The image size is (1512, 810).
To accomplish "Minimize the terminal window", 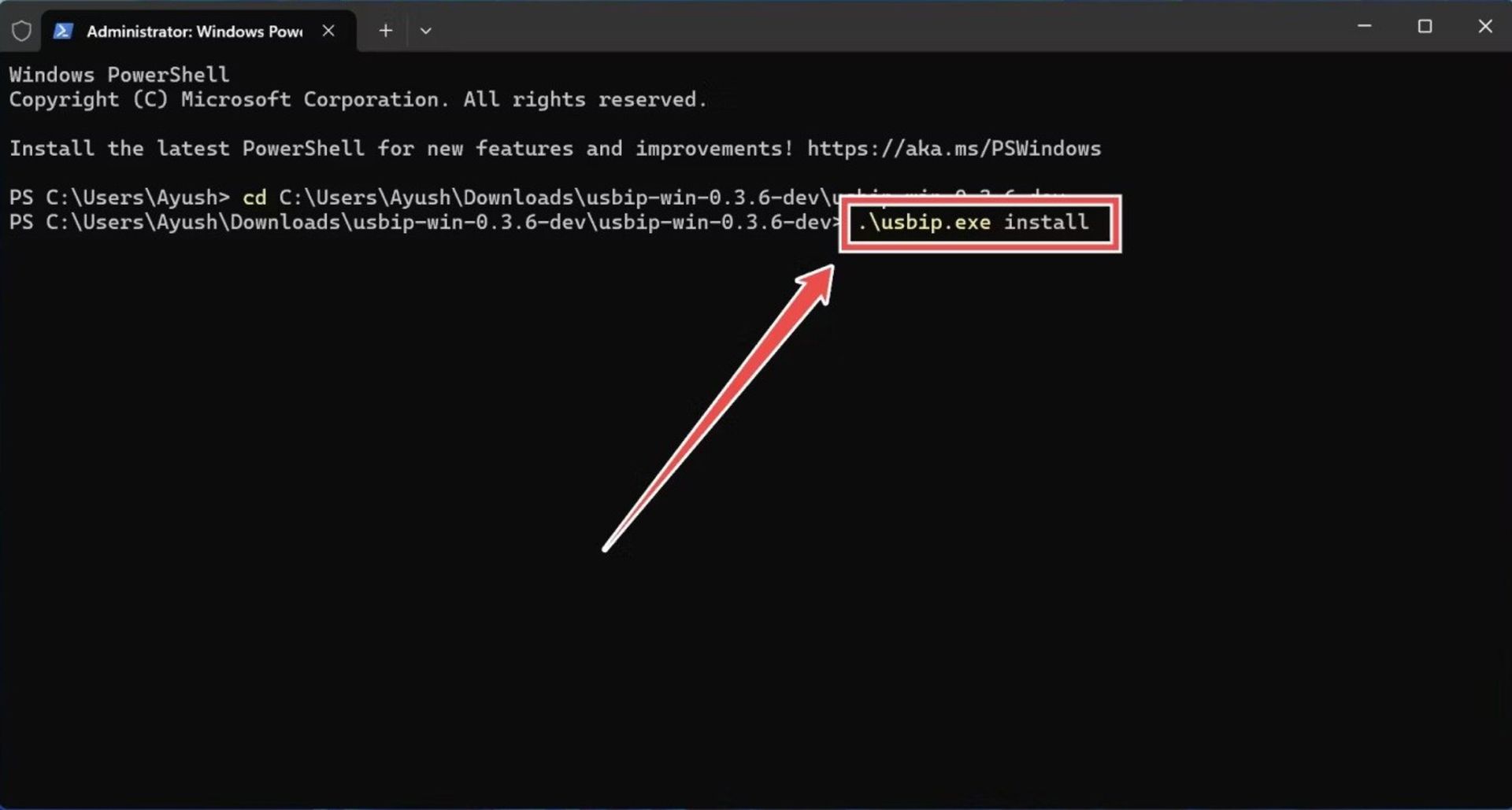I will point(1365,26).
